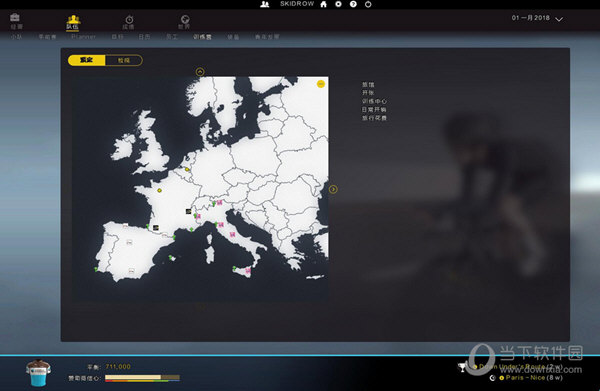Click the right chevron beside the map
Screen dimensions: 600x391
[333, 189]
